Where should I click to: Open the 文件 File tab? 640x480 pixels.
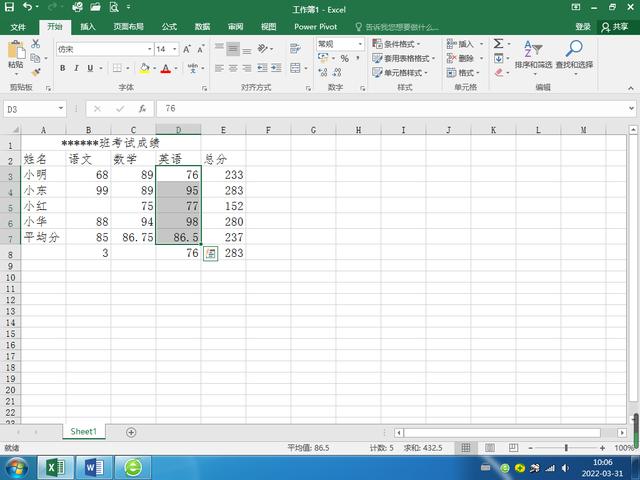click(18, 27)
